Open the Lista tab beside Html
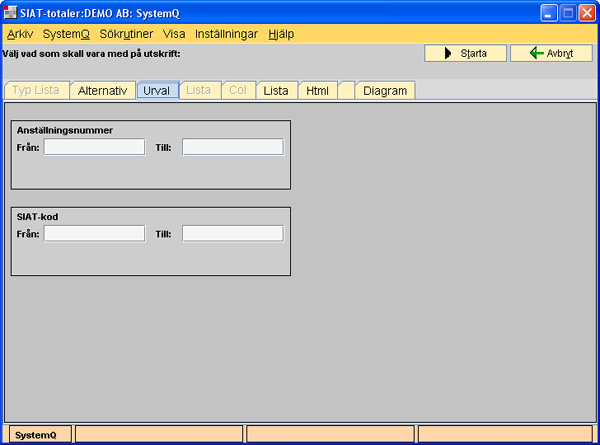This screenshot has height=445, width=600. click(x=276, y=91)
